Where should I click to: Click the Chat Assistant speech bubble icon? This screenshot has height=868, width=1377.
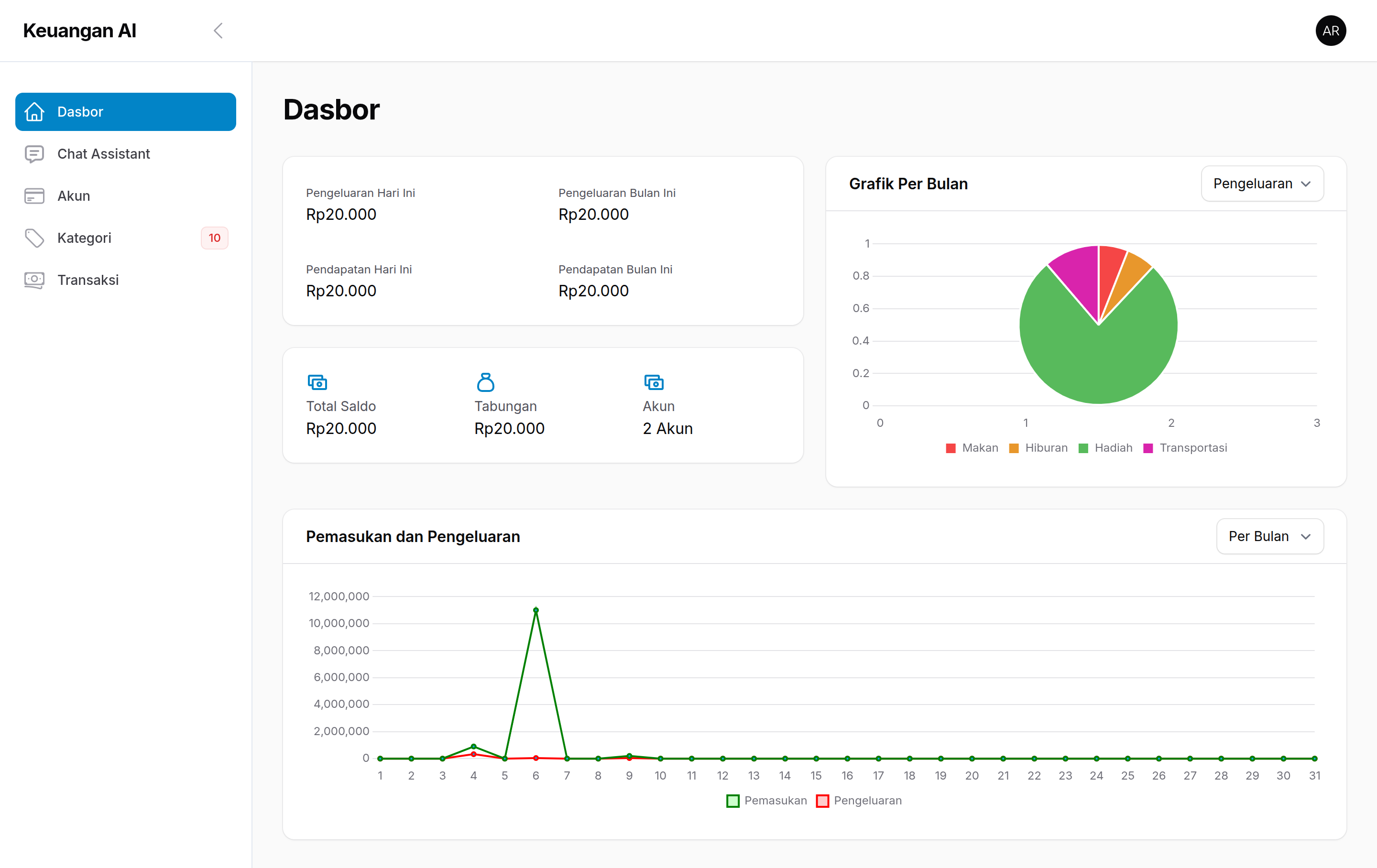pyautogui.click(x=34, y=154)
